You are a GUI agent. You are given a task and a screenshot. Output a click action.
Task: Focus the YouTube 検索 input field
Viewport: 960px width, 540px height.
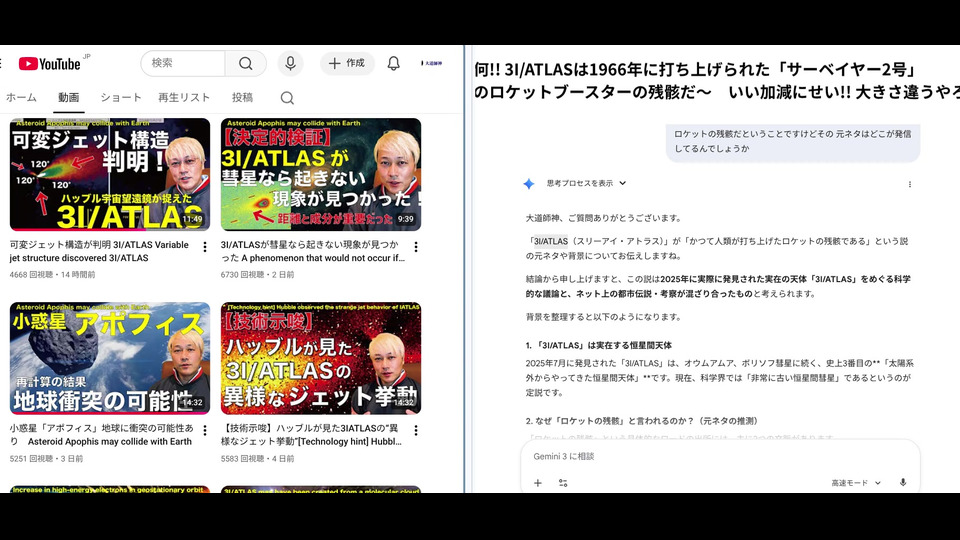pos(183,63)
